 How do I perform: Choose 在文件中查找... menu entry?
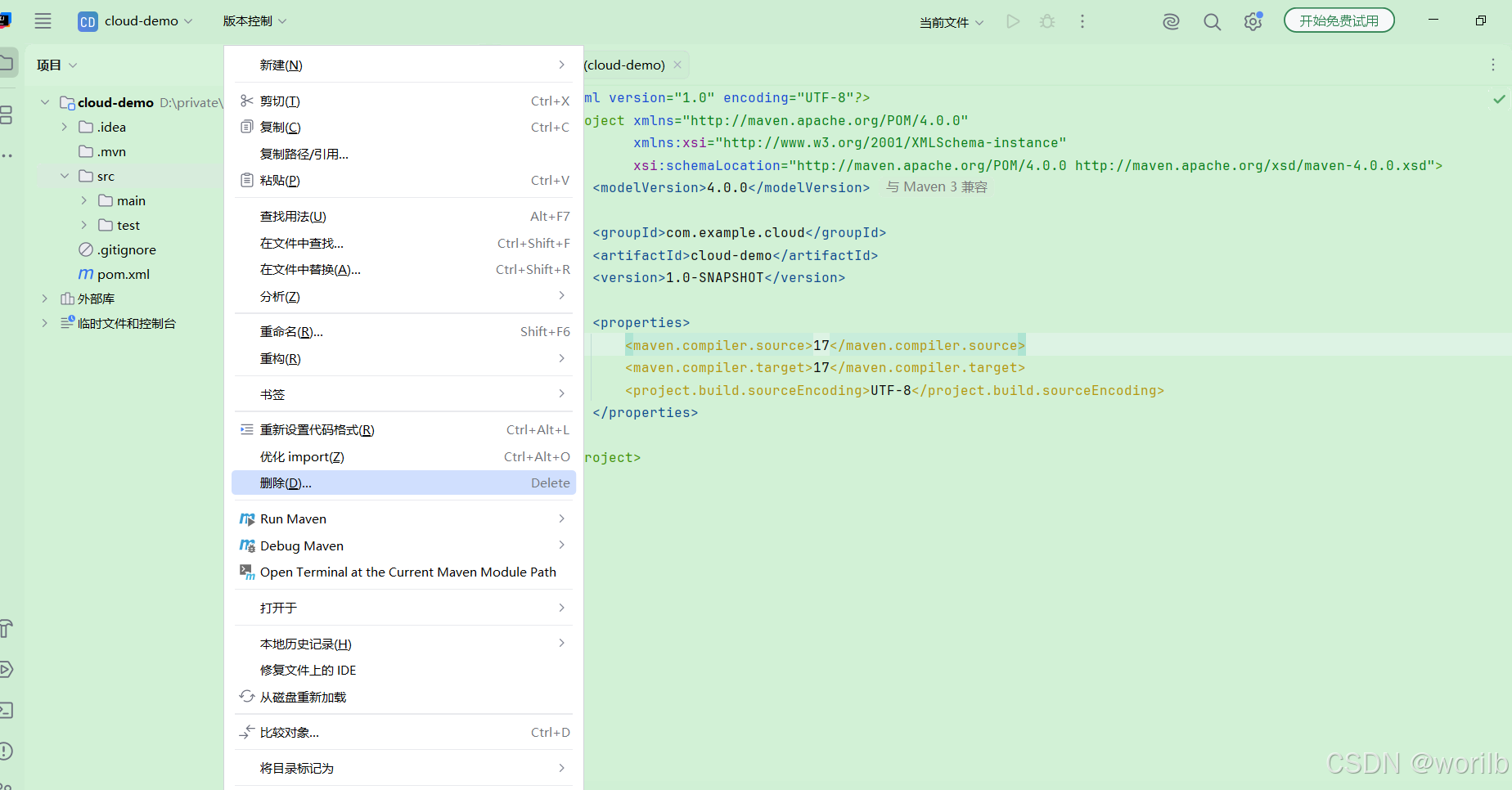[x=404, y=243]
